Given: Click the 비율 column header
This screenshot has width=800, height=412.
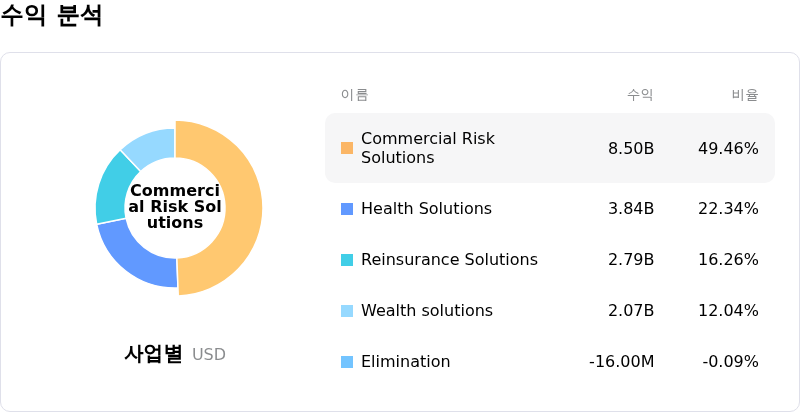Looking at the screenshot, I should [745, 95].
